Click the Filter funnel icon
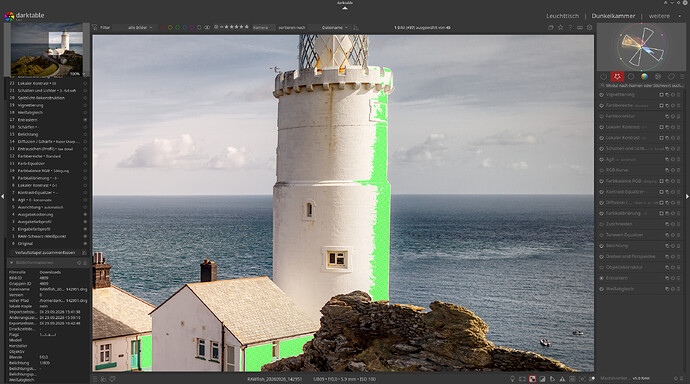690x384 pixels. [x=95, y=27]
